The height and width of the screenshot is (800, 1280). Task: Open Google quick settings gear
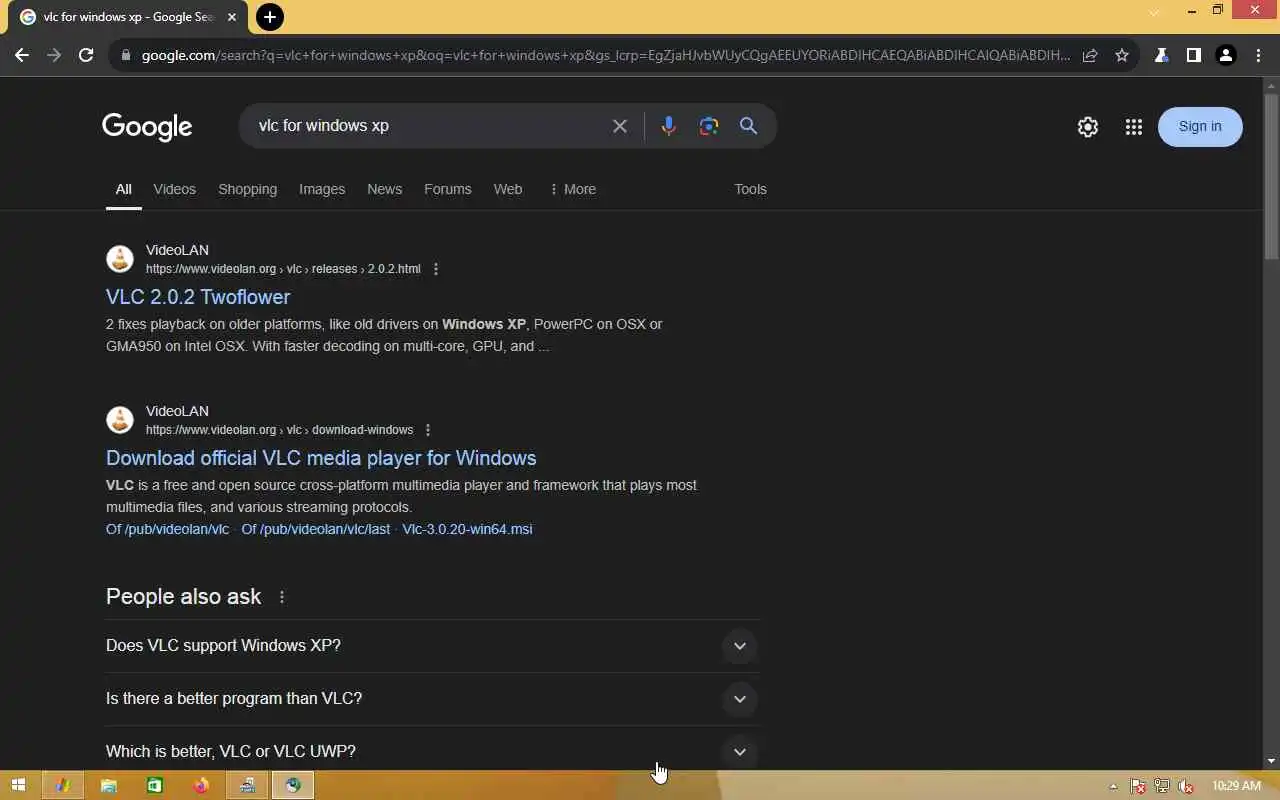click(x=1088, y=127)
